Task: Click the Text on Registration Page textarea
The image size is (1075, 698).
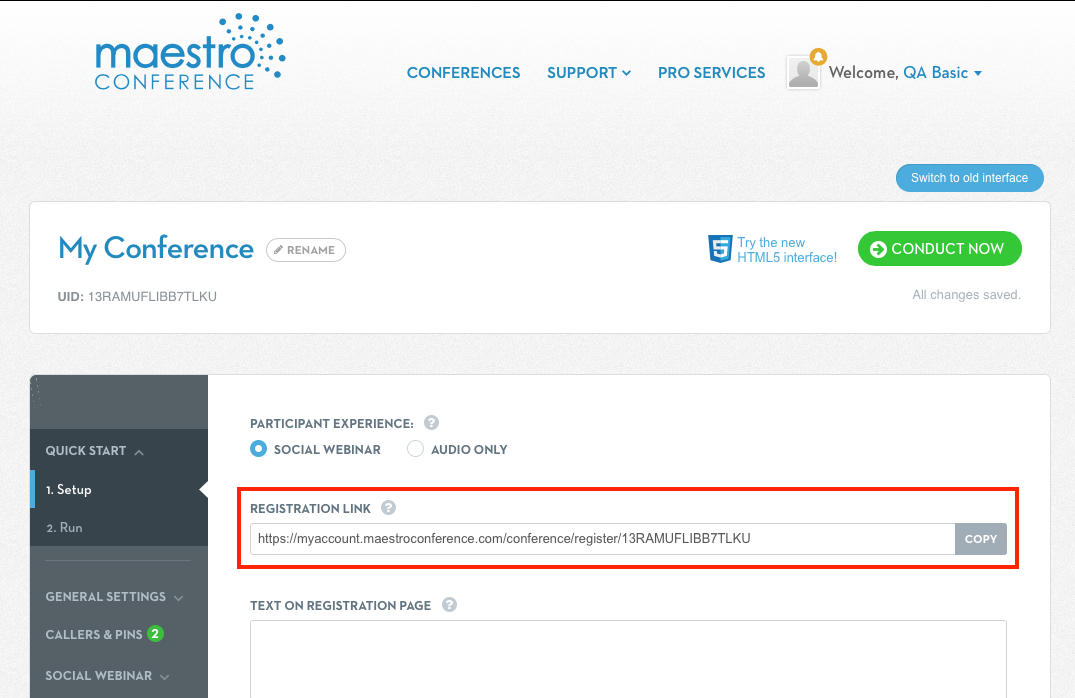Action: [x=628, y=659]
